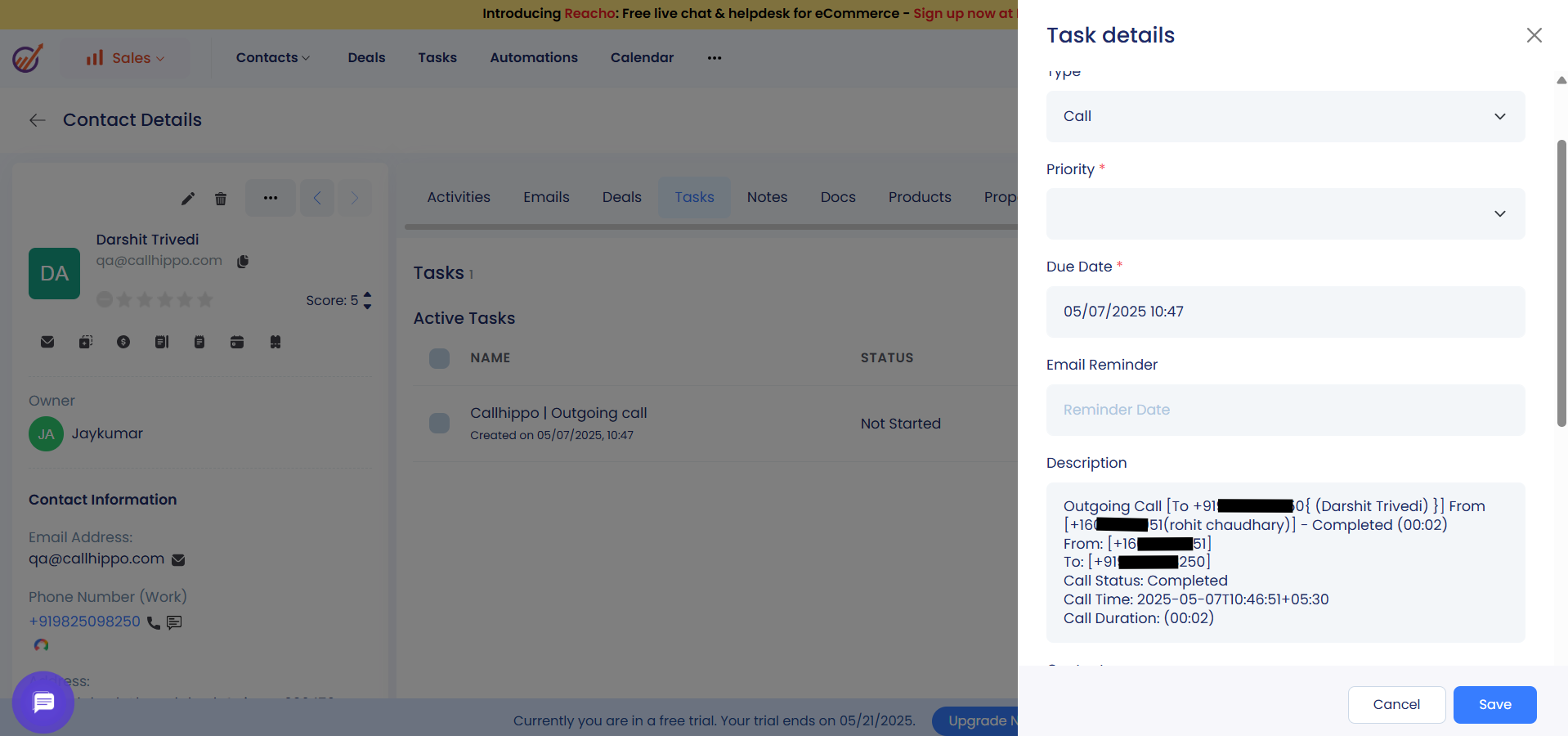1568x736 pixels.
Task: Click note page quick-action icon
Action: [199, 342]
